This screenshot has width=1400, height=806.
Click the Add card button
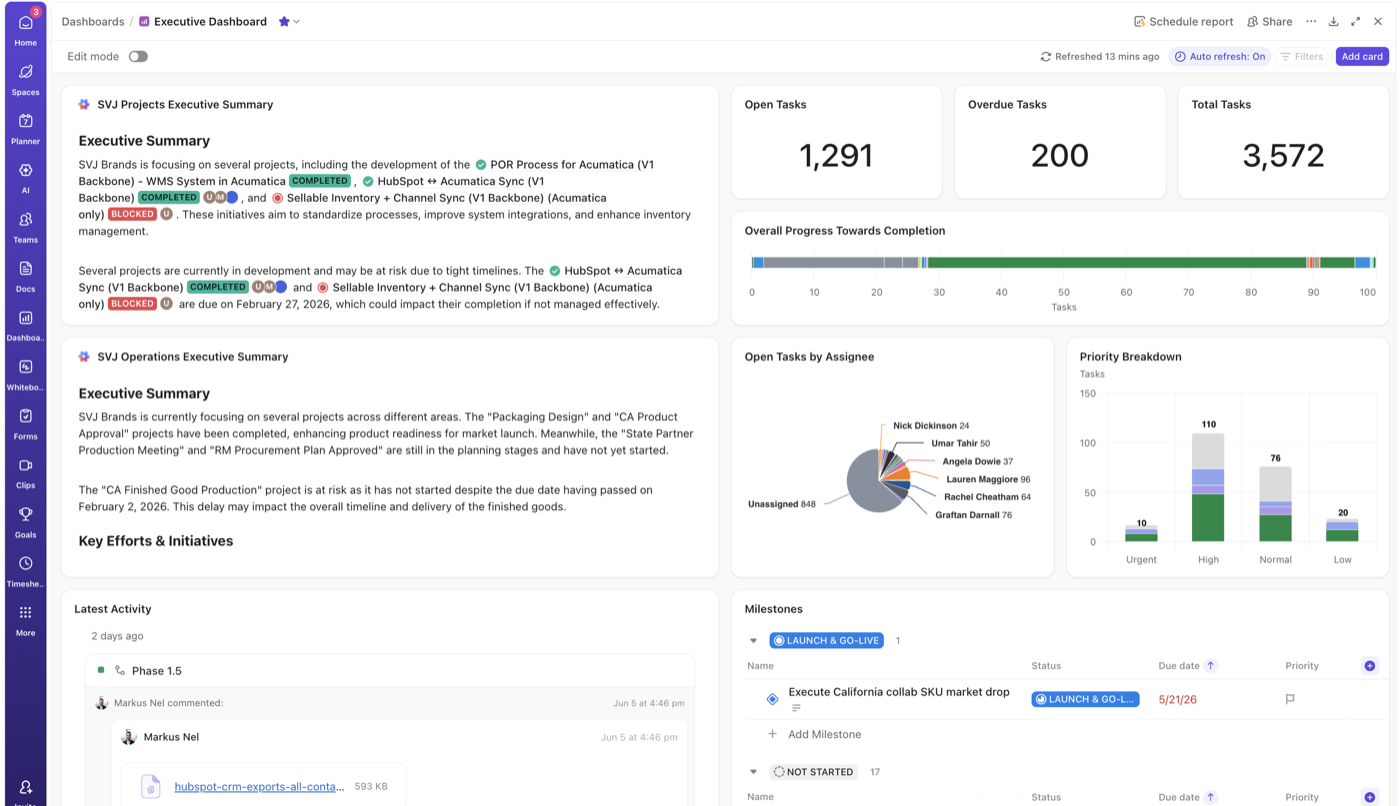point(1362,57)
